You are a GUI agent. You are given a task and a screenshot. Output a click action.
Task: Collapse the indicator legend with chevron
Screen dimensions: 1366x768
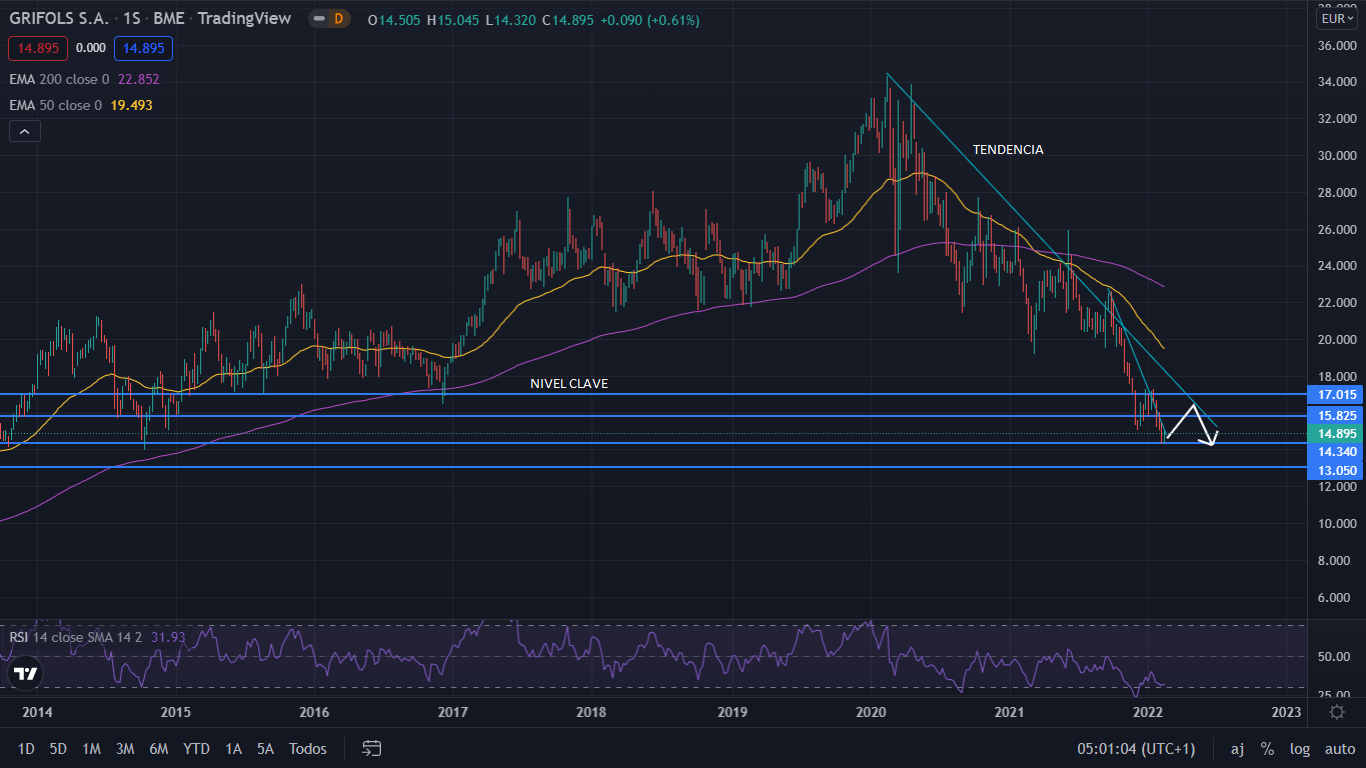pos(25,131)
